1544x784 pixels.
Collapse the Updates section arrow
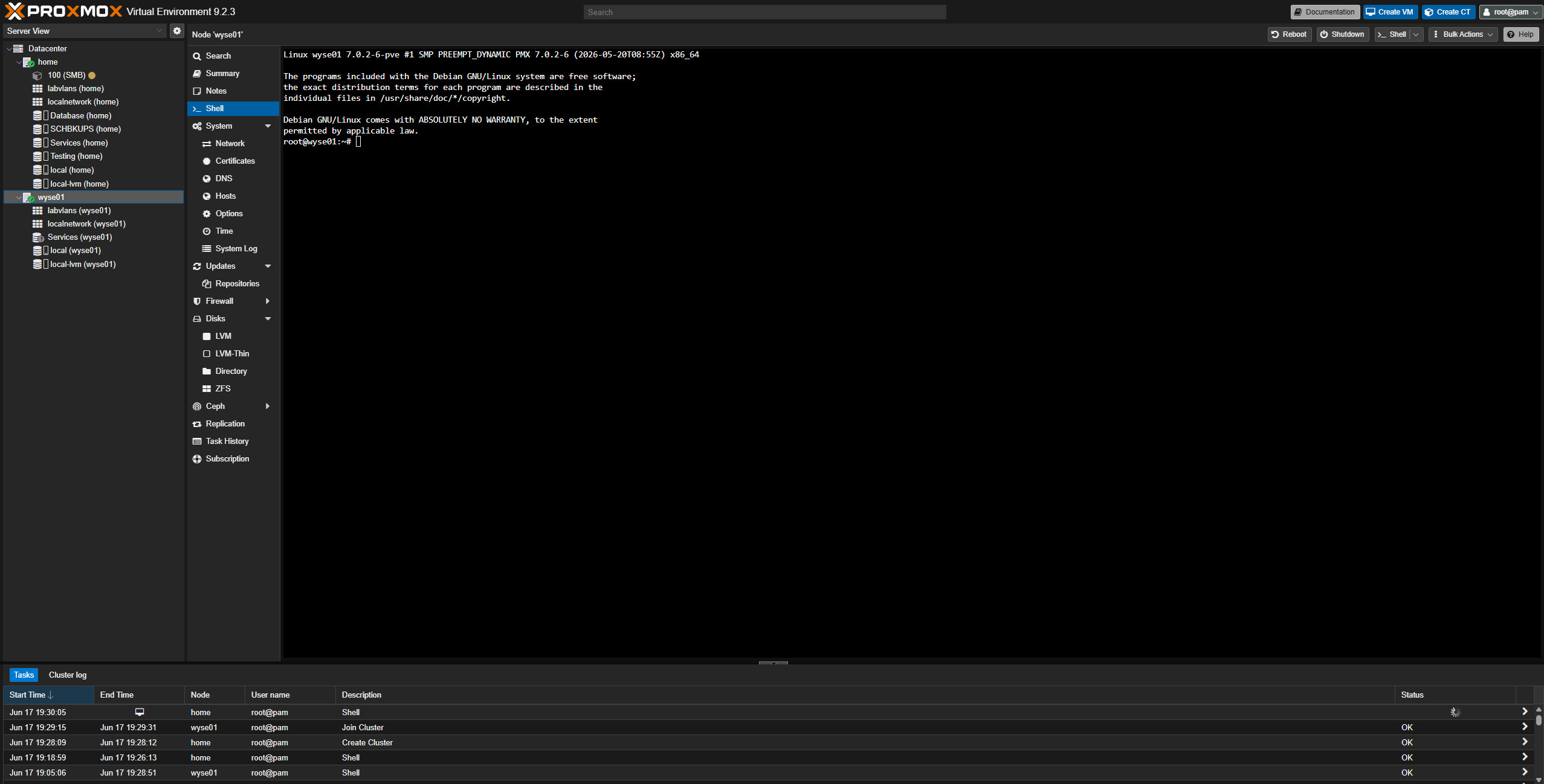tap(268, 266)
